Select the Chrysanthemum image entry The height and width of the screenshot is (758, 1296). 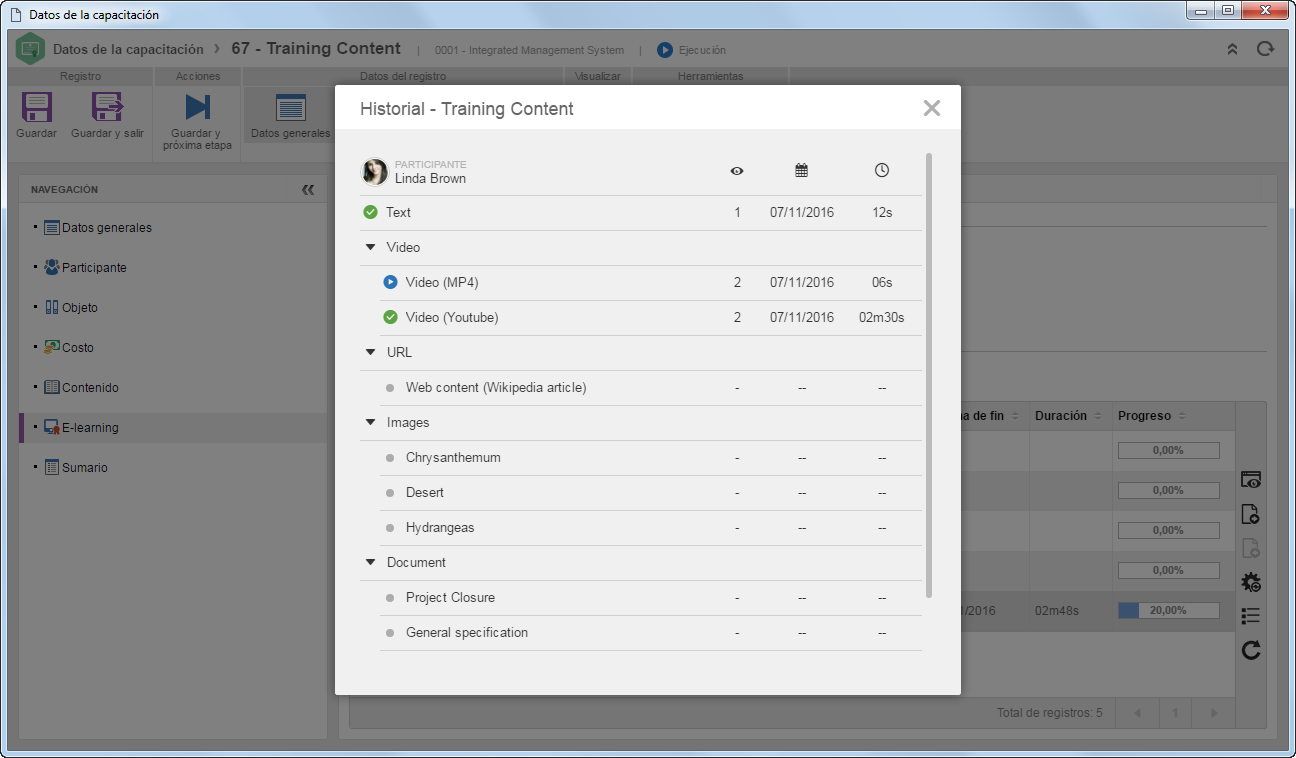tap(651, 458)
